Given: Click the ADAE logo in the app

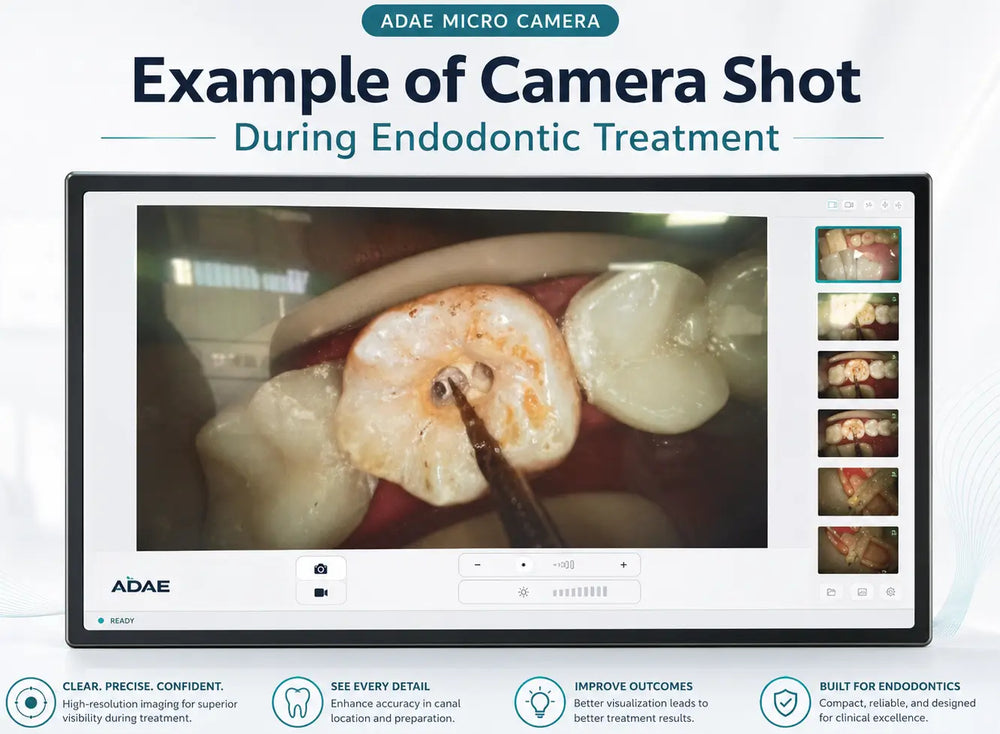Looking at the screenshot, I should point(140,585).
